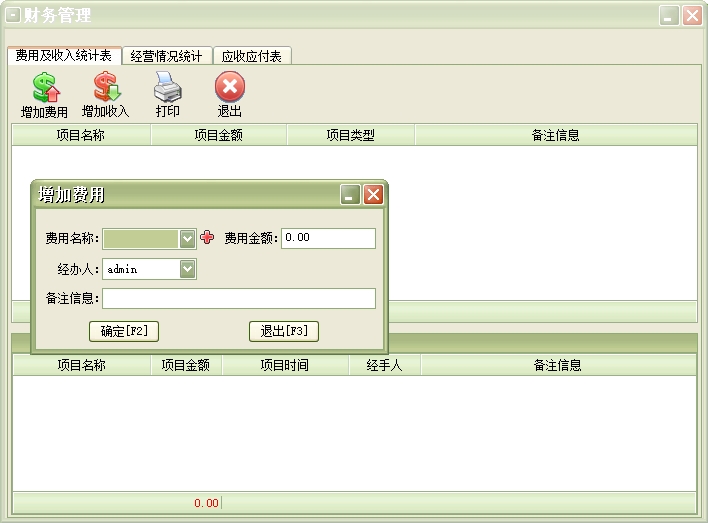Click the 备注信息 text field
Screen dimensions: 708x523
[239, 299]
